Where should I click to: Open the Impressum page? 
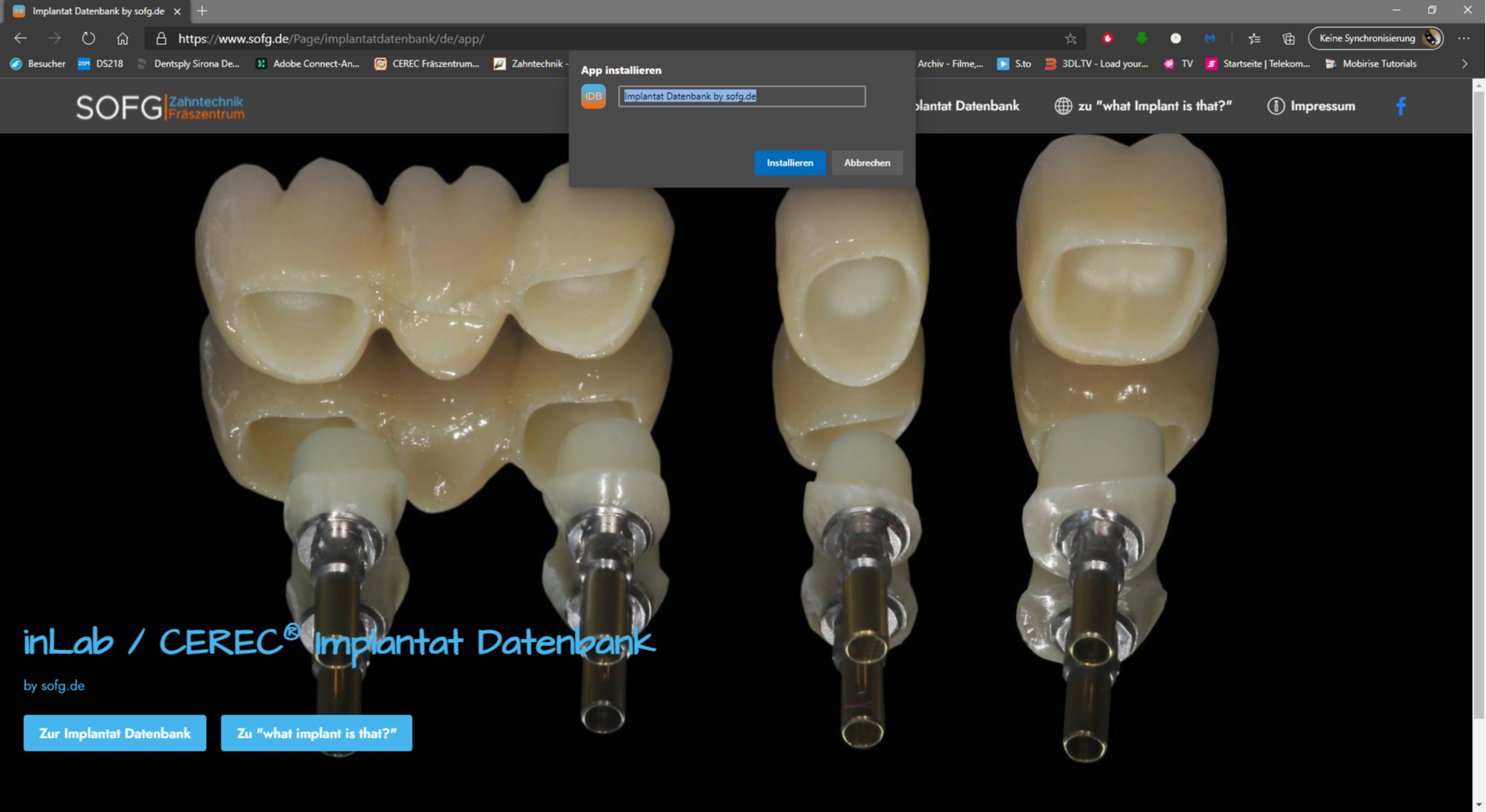click(x=1312, y=106)
